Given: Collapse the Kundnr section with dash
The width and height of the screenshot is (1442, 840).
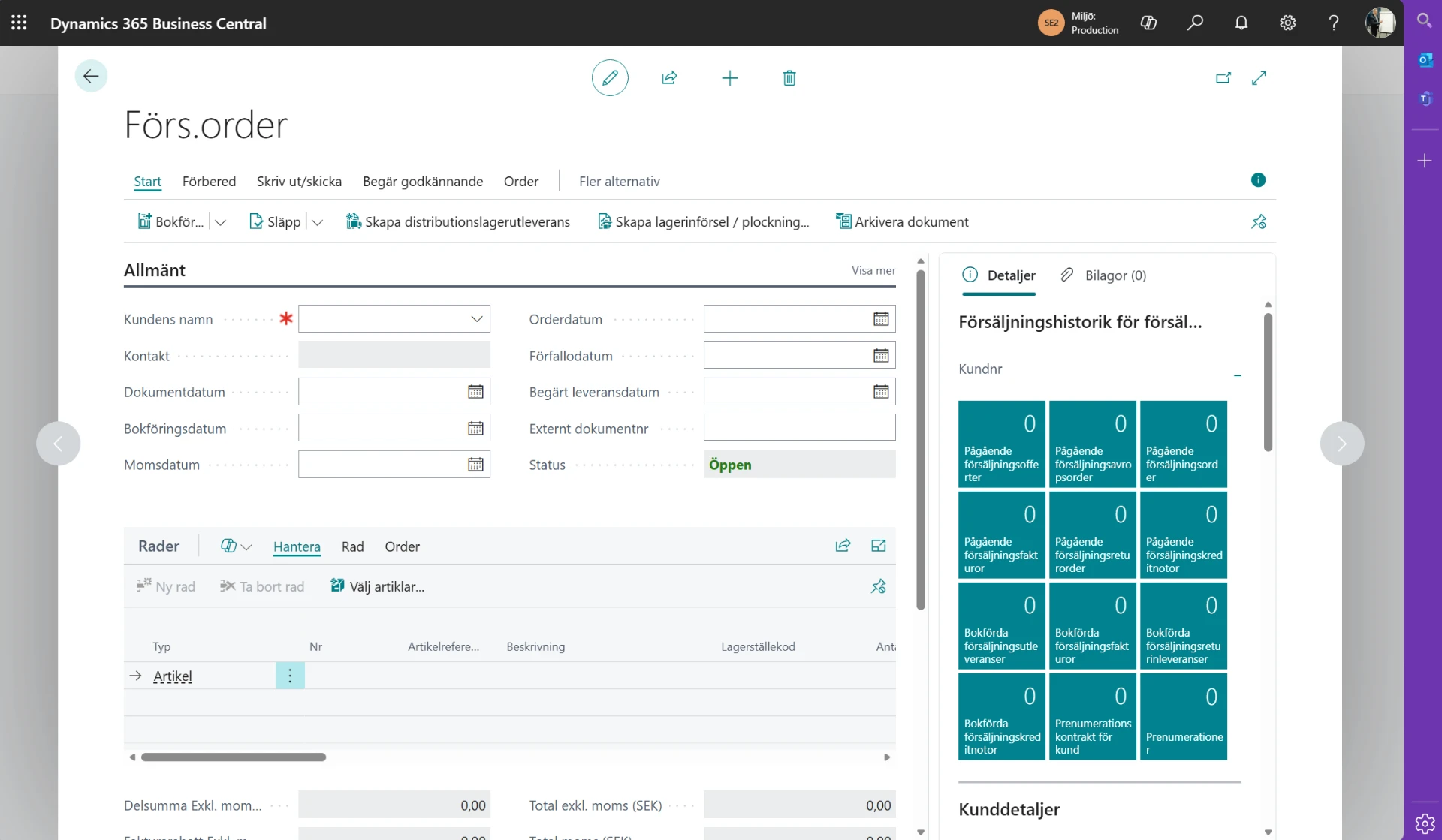Looking at the screenshot, I should coord(1238,375).
